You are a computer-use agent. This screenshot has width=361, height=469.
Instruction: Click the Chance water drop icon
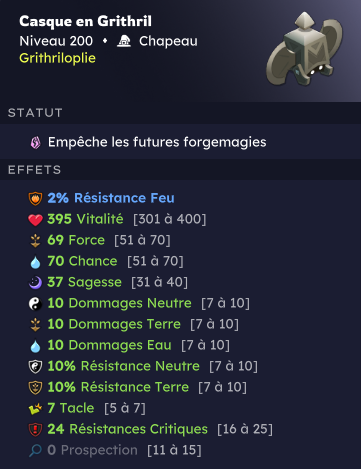(35, 262)
